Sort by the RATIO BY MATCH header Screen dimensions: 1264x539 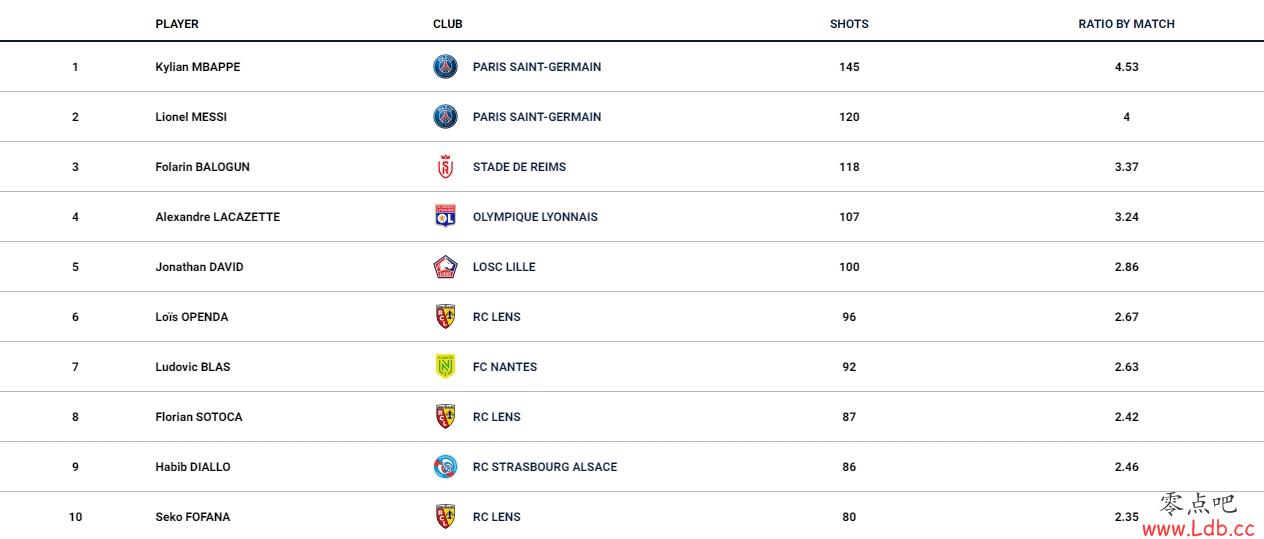click(1126, 24)
